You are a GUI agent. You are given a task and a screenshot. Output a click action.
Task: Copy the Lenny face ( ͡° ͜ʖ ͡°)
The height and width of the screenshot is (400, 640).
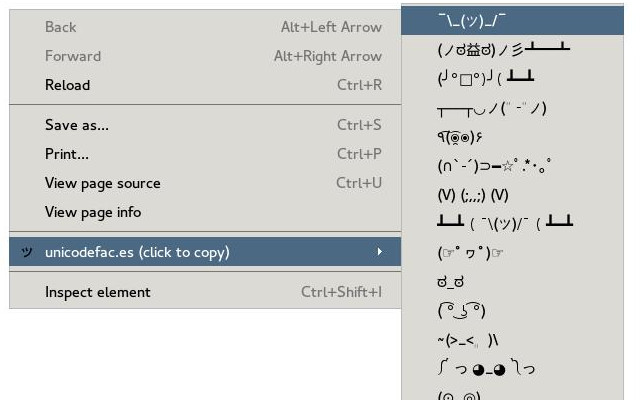pos(512,311)
